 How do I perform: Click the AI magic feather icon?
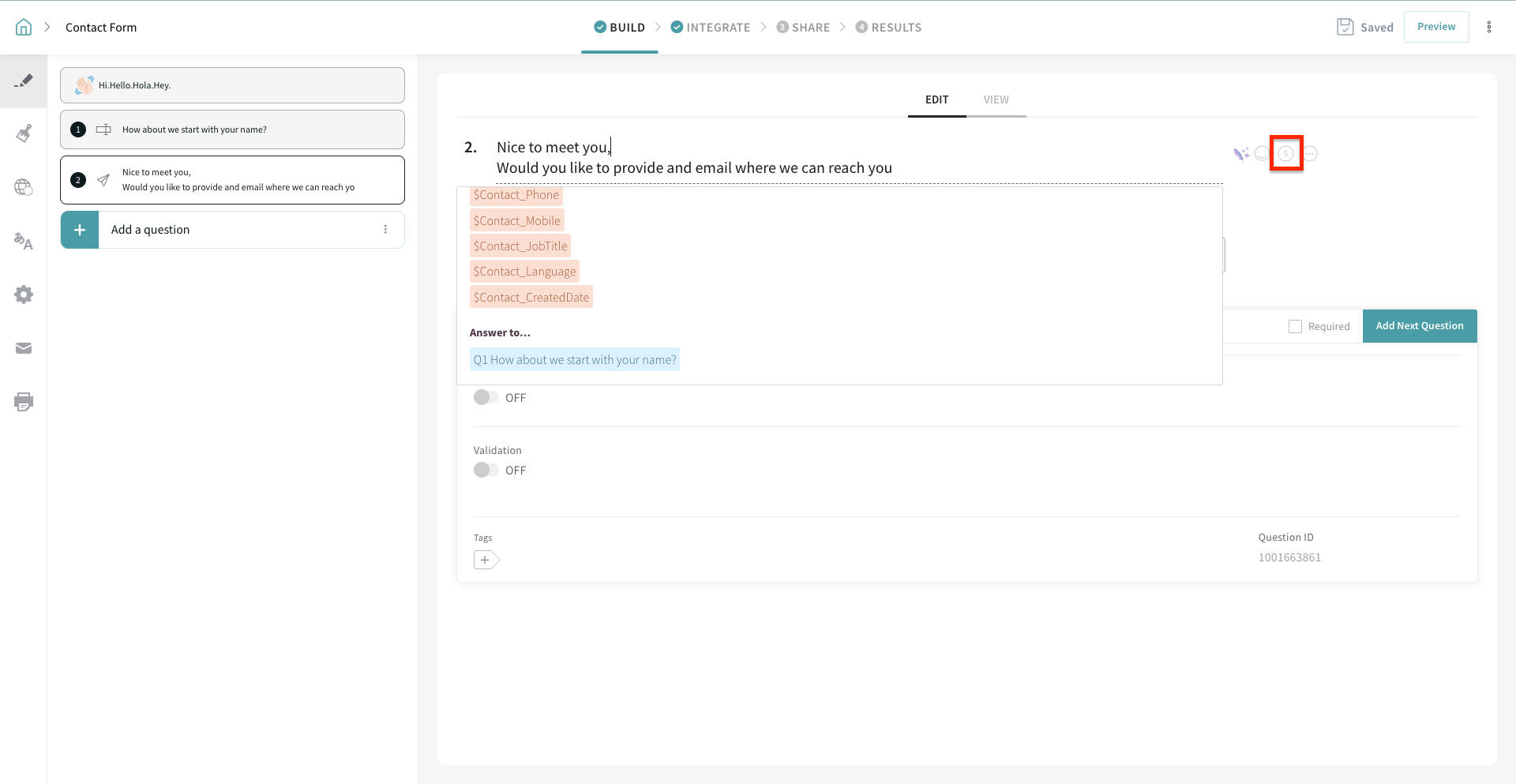pyautogui.click(x=1241, y=154)
